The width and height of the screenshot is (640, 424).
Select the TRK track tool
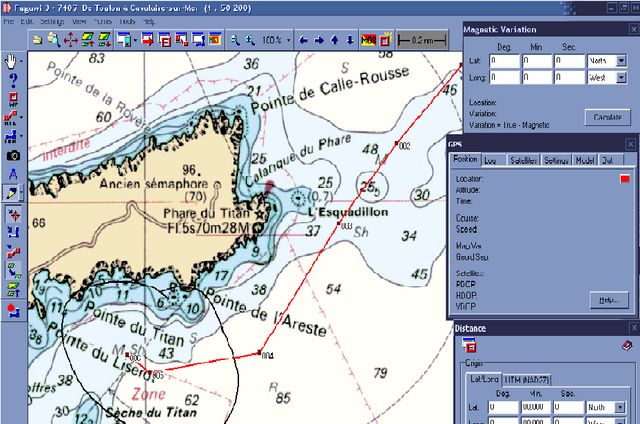11,136
